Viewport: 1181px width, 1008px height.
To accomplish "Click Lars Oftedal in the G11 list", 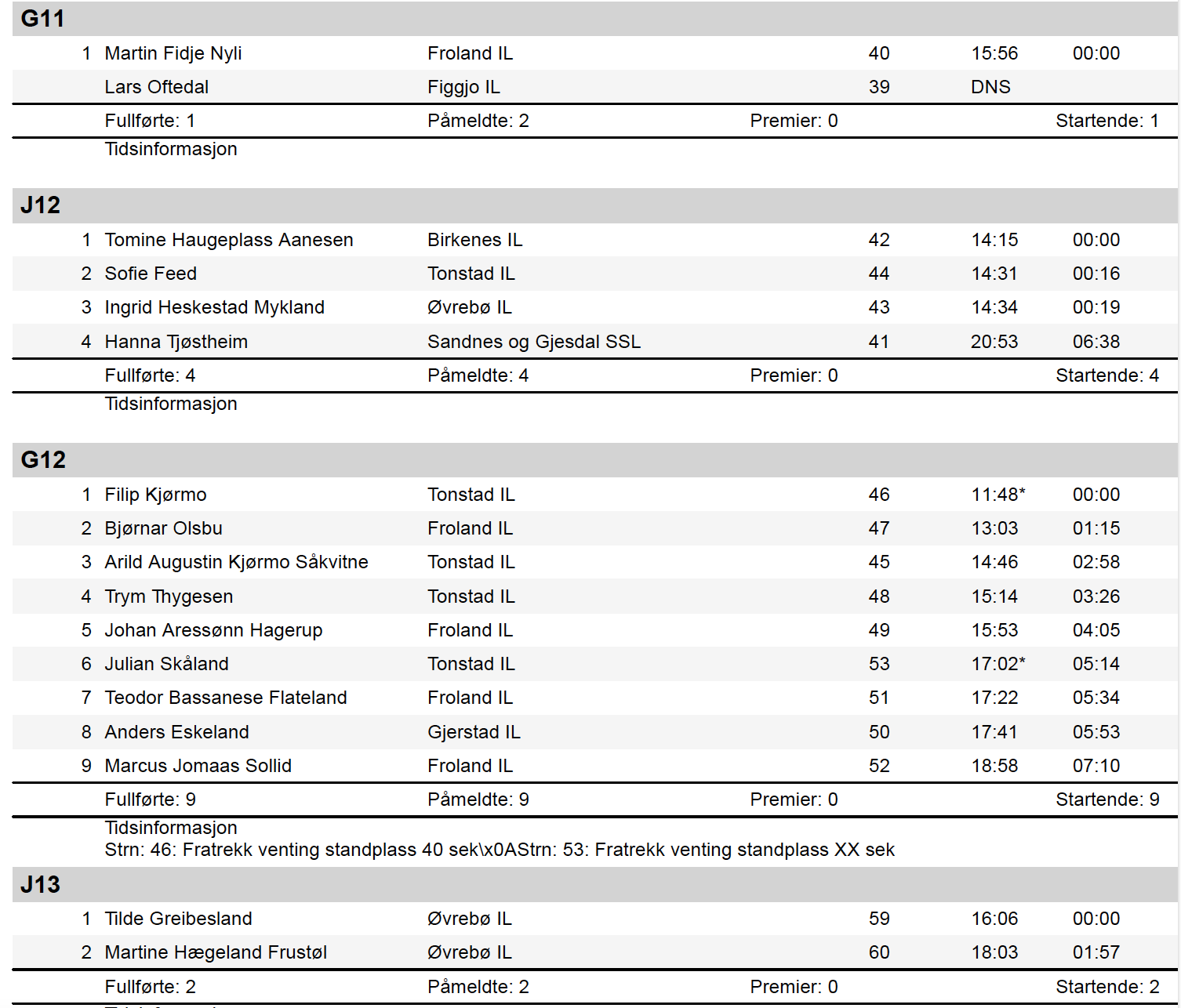I will [x=157, y=87].
